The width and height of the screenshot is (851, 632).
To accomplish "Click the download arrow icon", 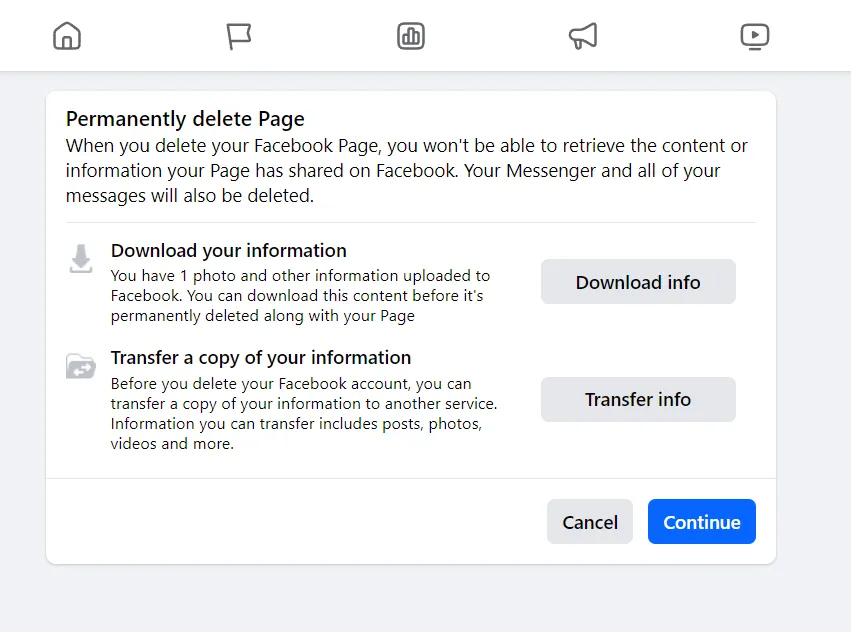I will (81, 258).
